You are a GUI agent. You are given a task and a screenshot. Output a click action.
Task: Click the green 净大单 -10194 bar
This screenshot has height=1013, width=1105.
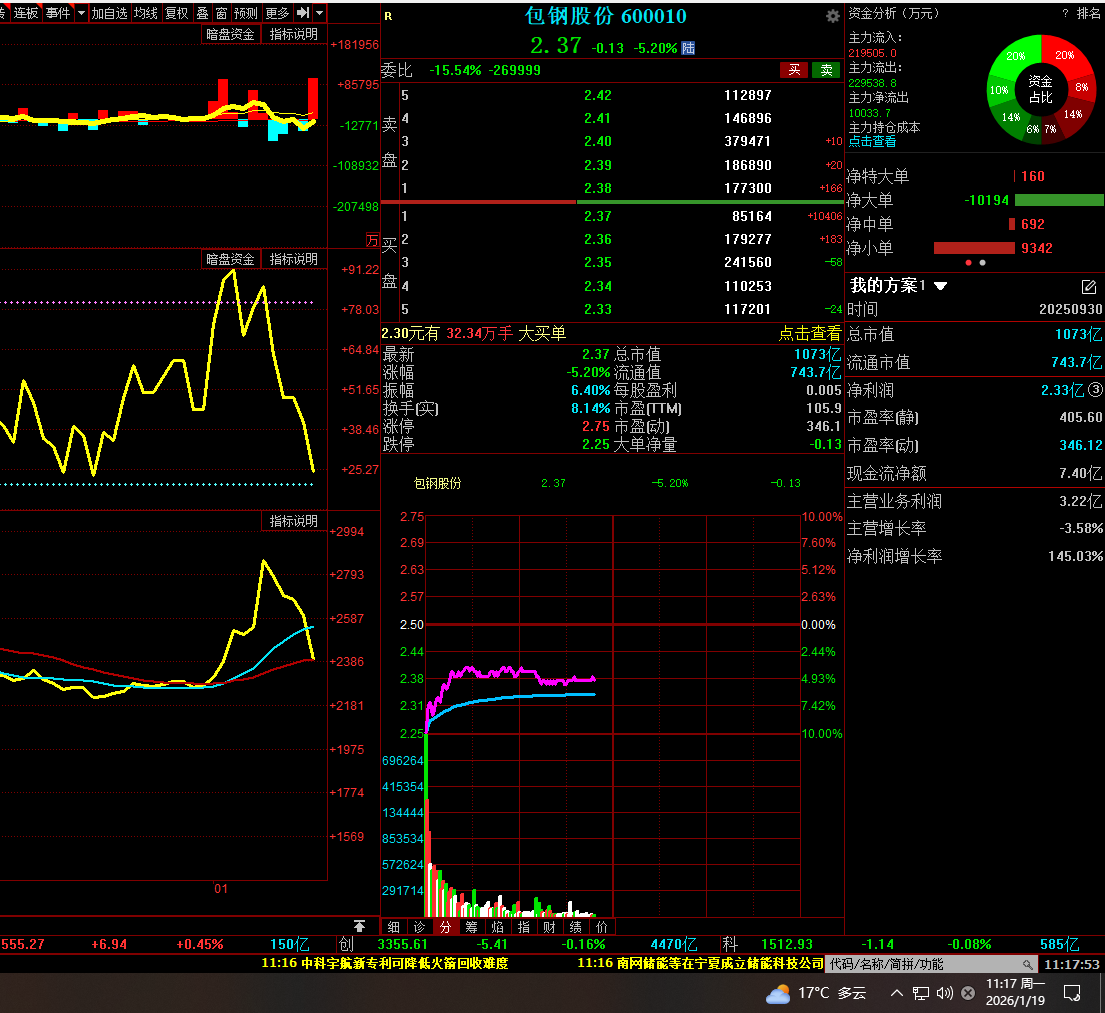pos(1059,200)
